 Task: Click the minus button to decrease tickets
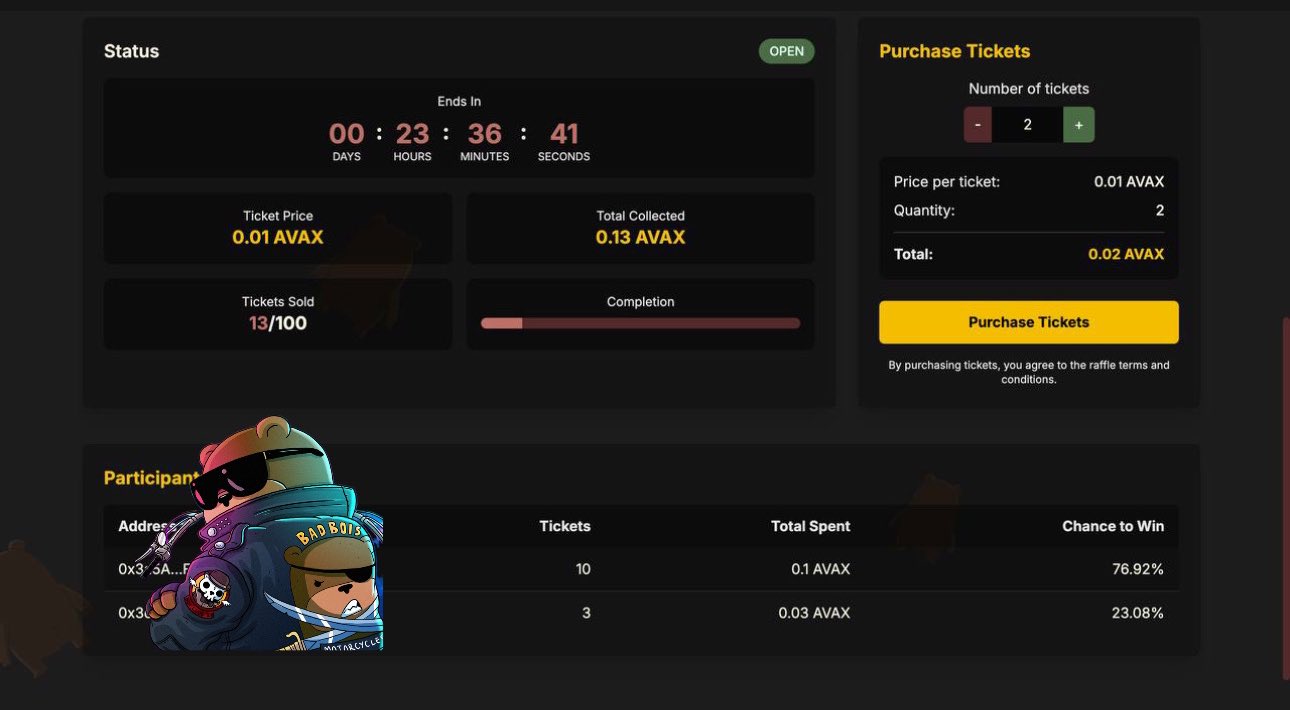click(977, 125)
